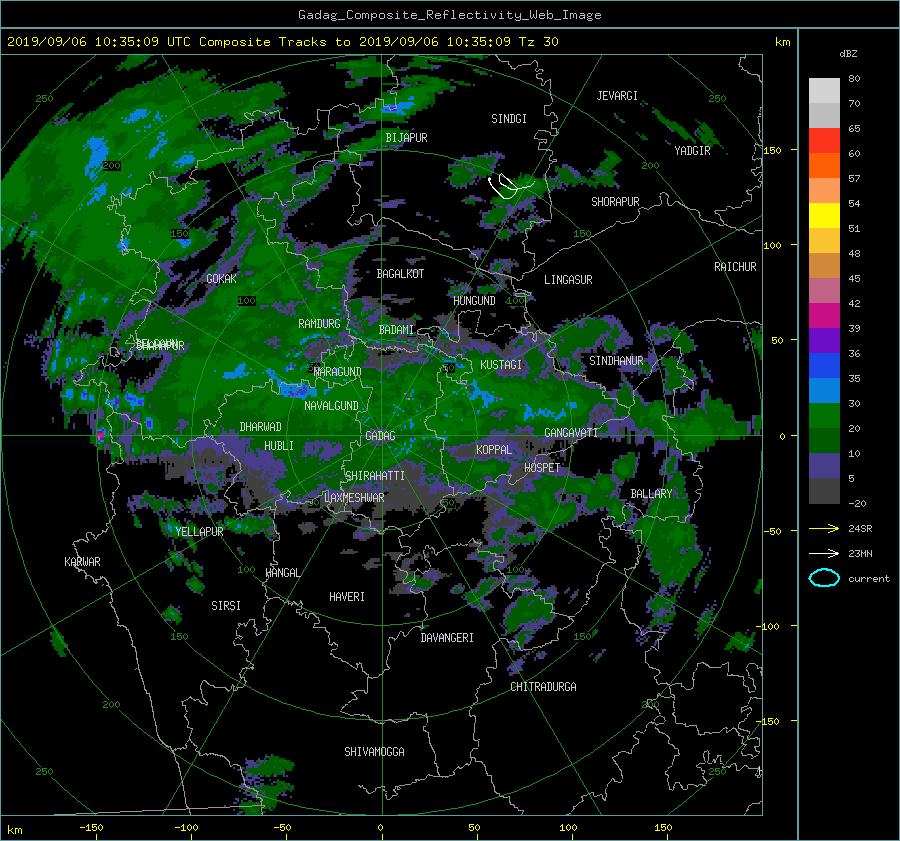Click the GADAG radar center label
This screenshot has height=841, width=900.
tap(381, 436)
